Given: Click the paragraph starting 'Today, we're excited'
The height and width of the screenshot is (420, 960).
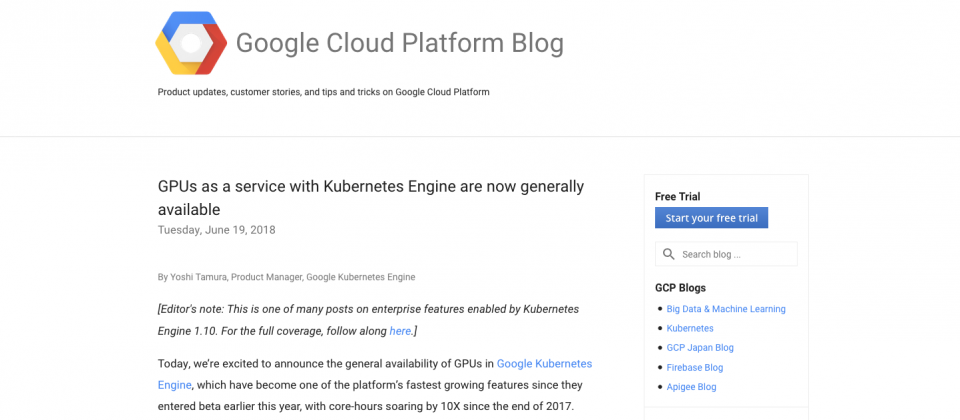Looking at the screenshot, I should click(375, 384).
